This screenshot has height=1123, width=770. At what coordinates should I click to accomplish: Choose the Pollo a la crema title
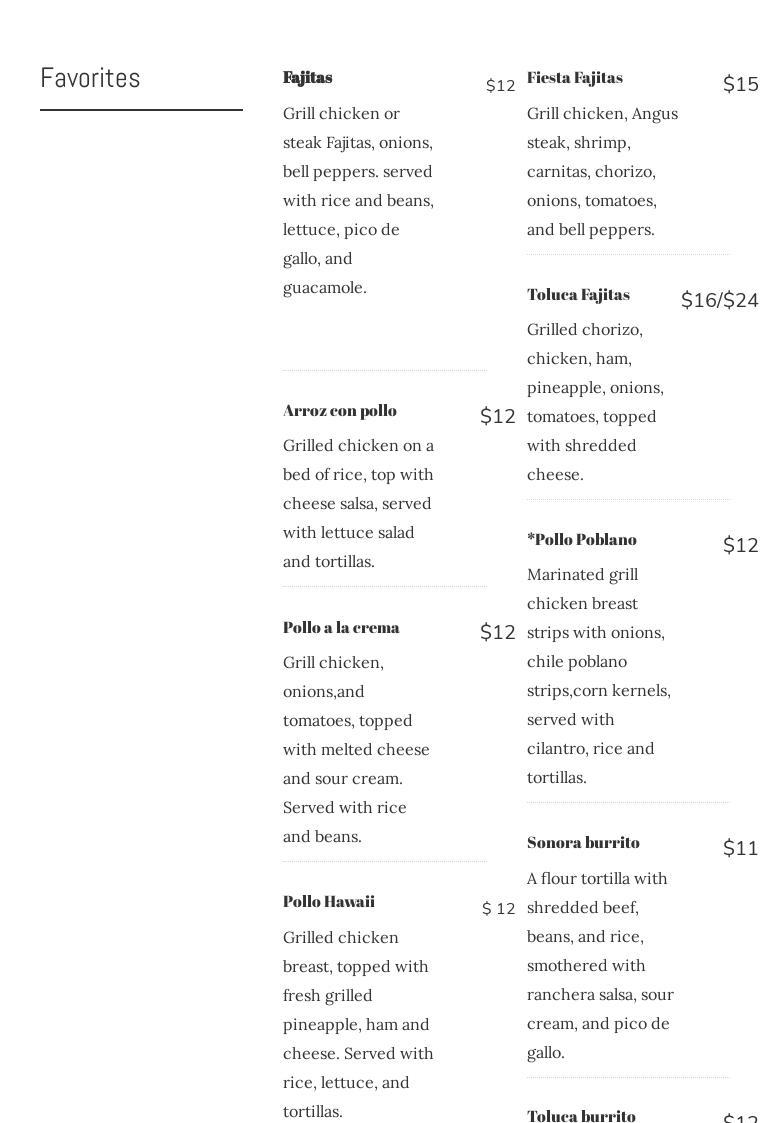(x=341, y=627)
